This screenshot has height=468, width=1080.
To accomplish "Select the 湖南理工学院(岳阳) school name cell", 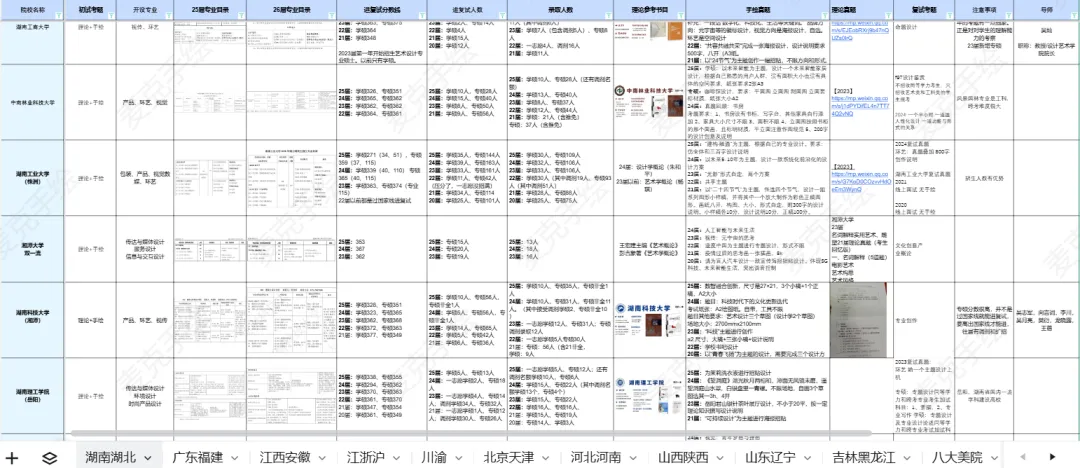I will point(32,395).
